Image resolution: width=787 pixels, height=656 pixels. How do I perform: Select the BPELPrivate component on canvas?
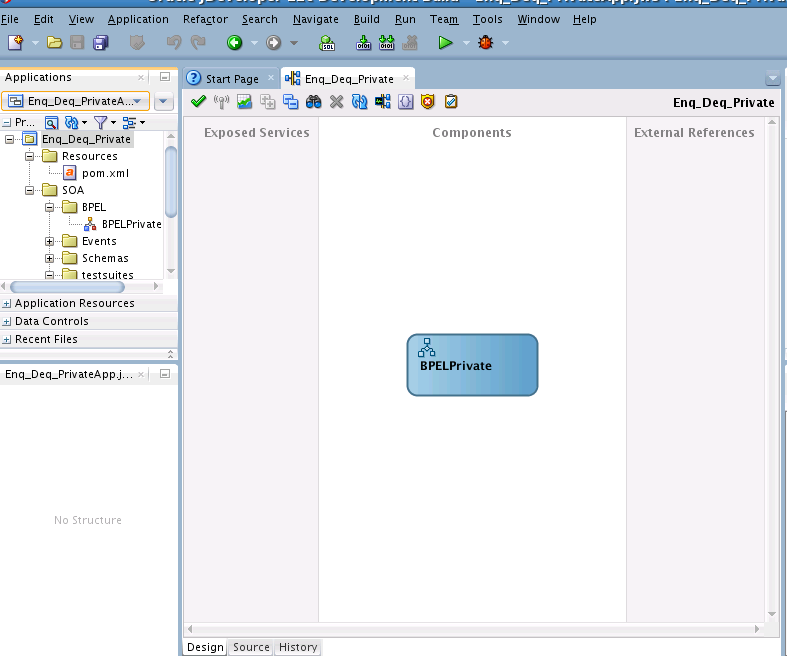[x=472, y=365]
